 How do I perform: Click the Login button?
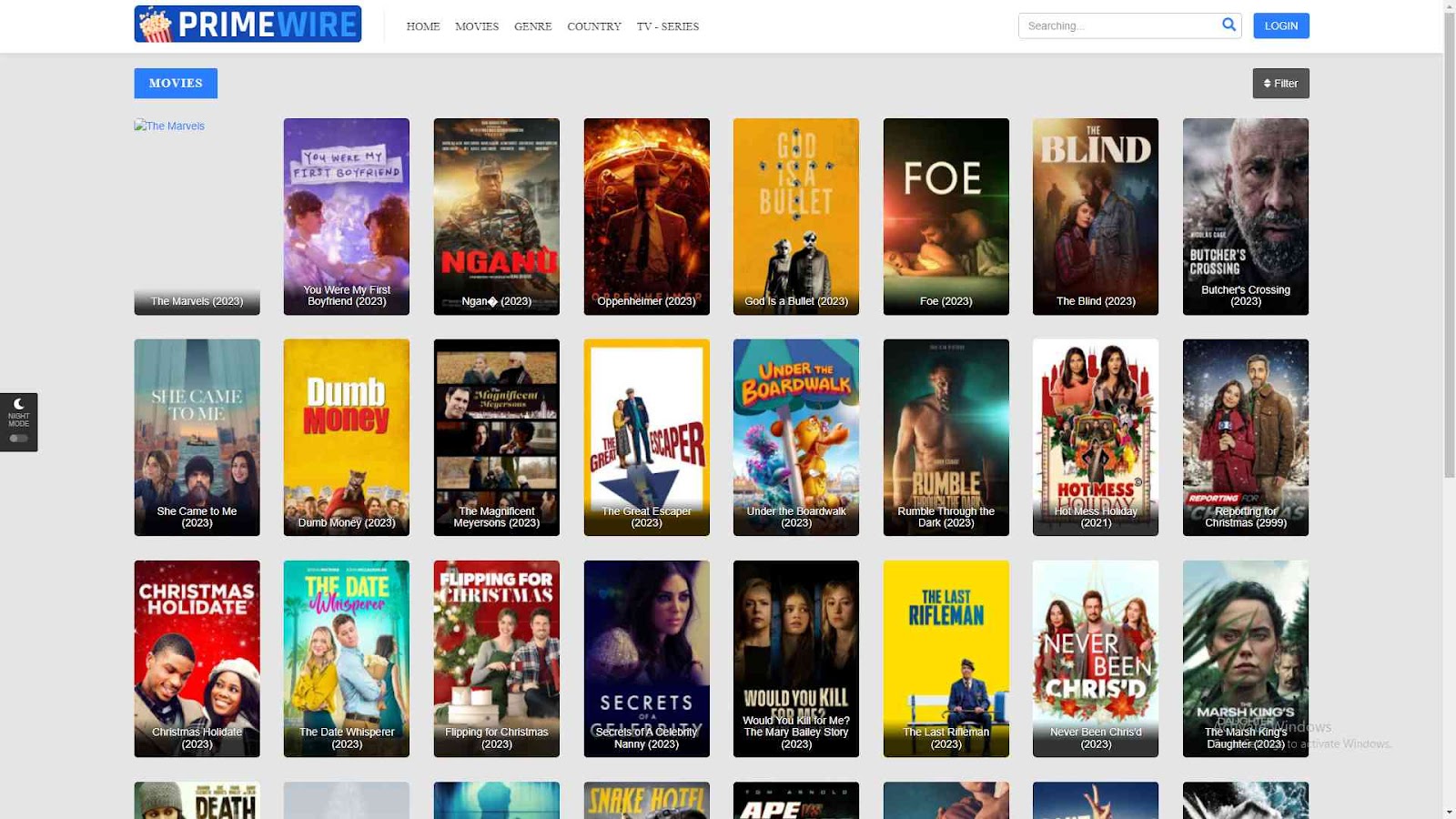(1280, 25)
